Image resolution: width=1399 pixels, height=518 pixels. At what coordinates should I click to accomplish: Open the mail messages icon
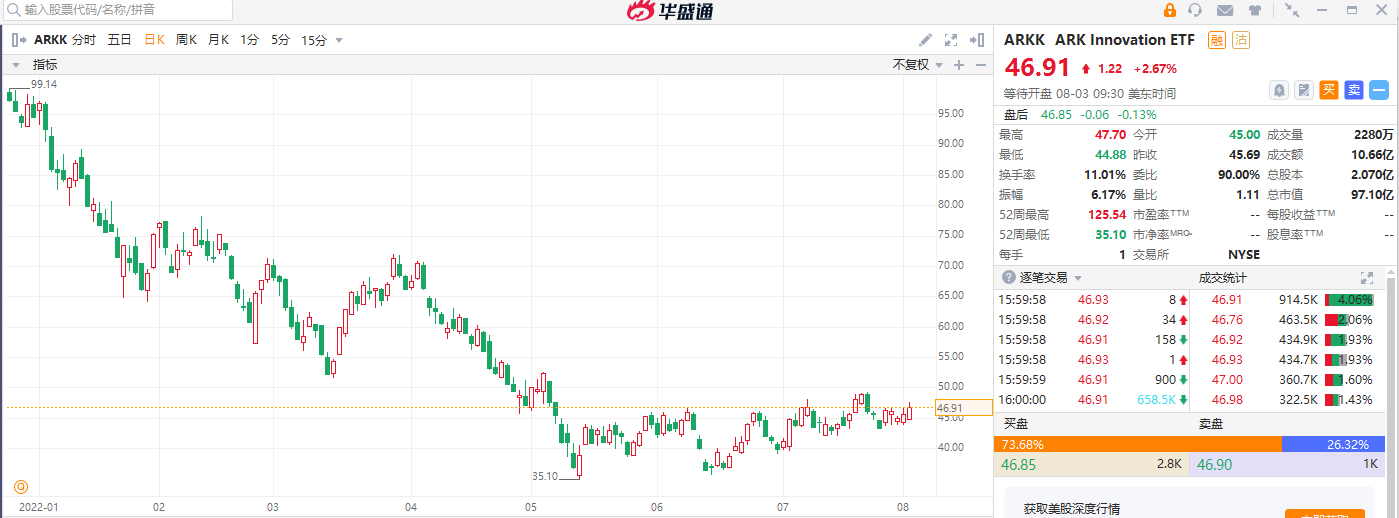pyautogui.click(x=1225, y=10)
